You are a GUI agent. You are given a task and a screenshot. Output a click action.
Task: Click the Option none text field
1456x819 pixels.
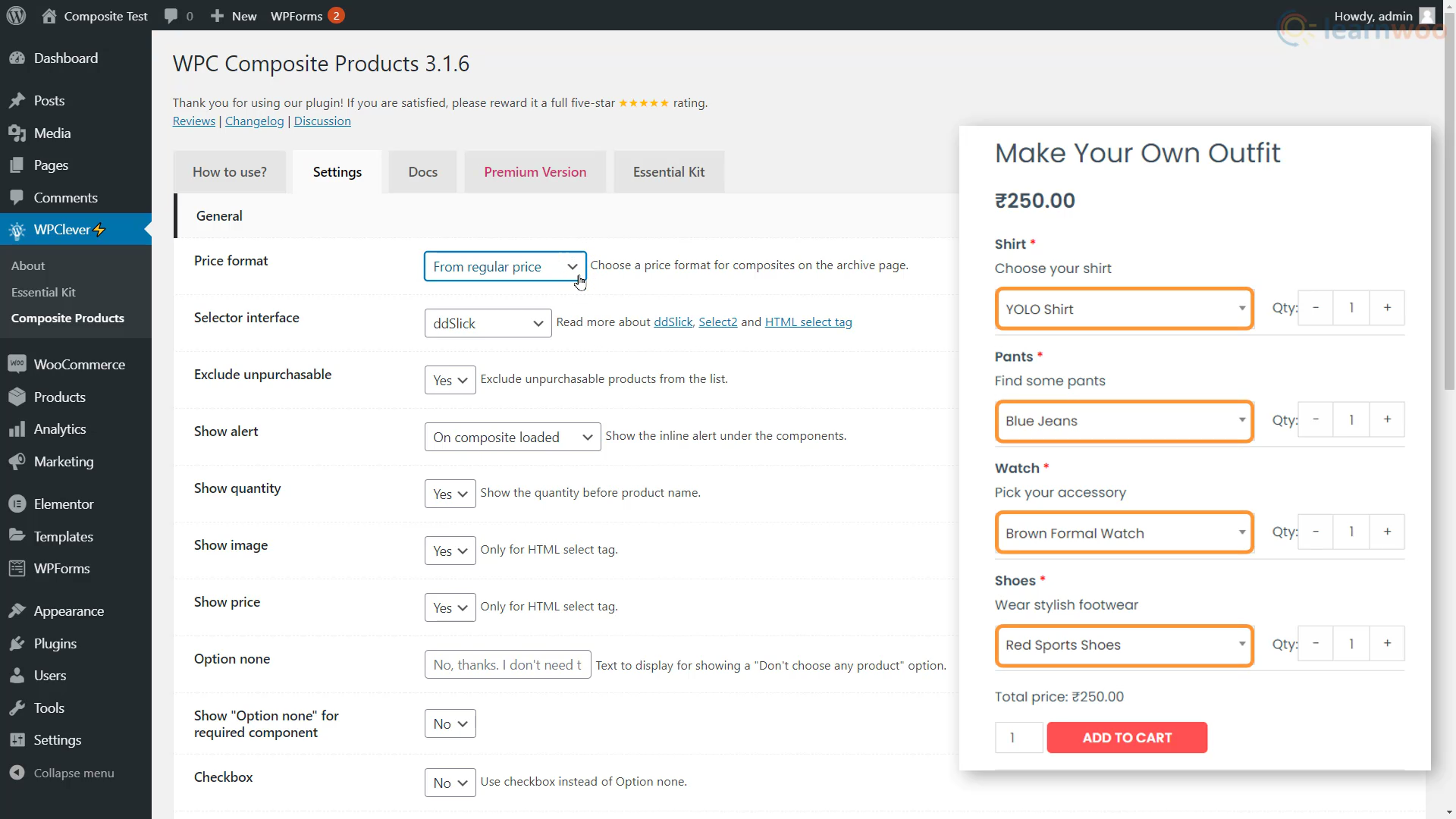[x=507, y=665]
